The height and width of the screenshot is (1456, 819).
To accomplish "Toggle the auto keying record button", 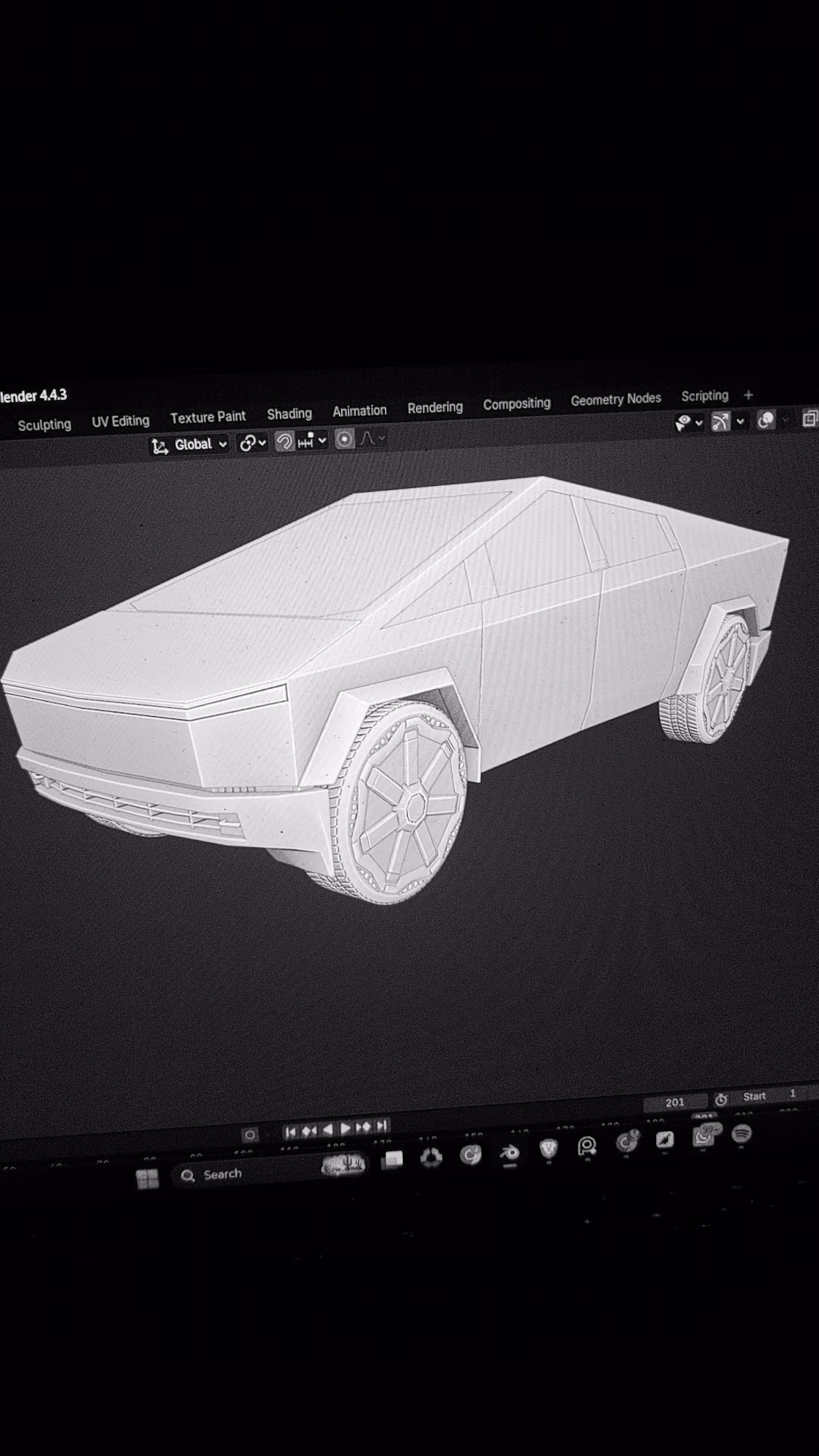I will tap(249, 1135).
